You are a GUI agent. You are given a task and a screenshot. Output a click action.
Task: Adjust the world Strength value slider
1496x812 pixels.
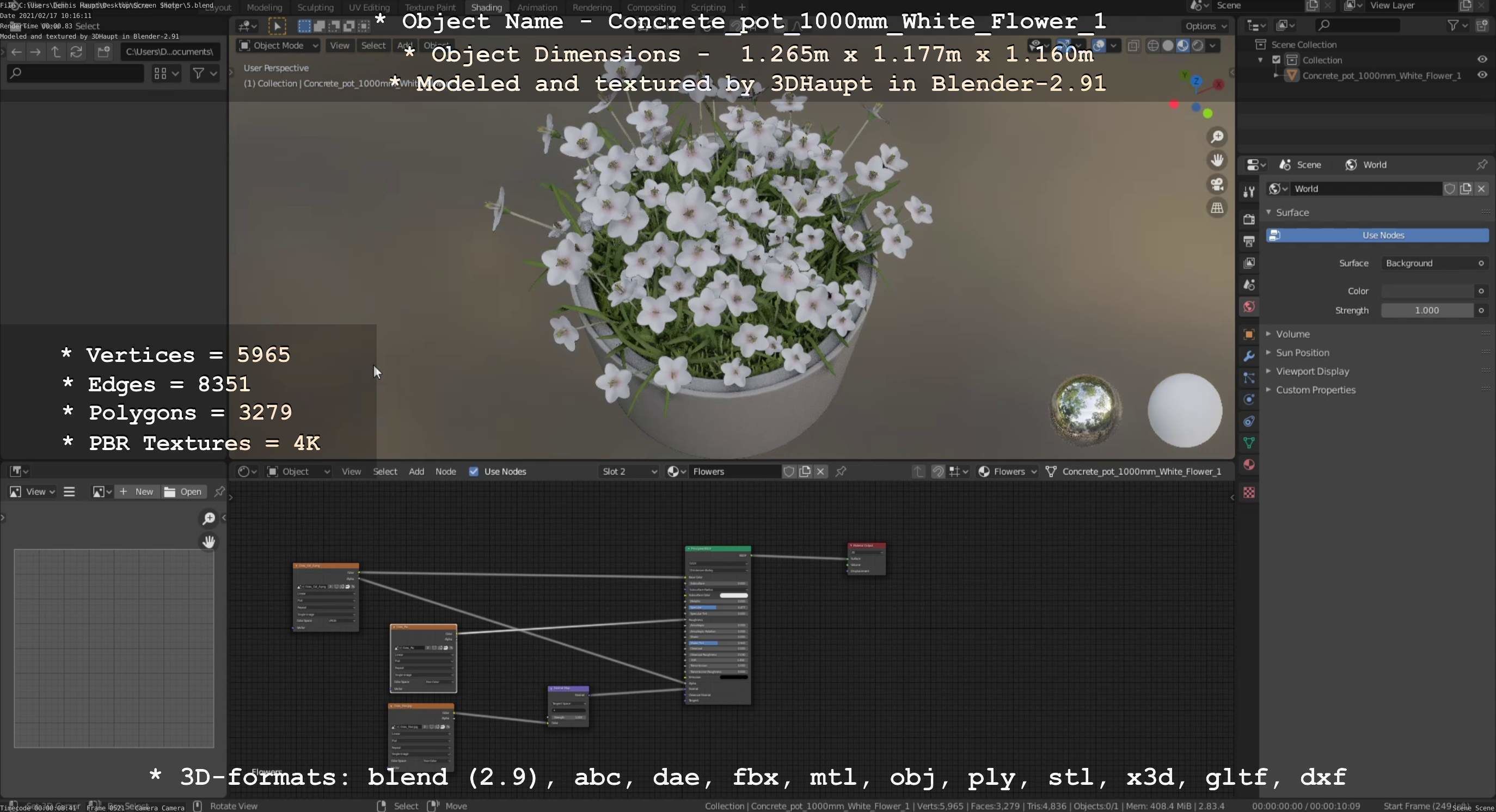click(x=1426, y=311)
